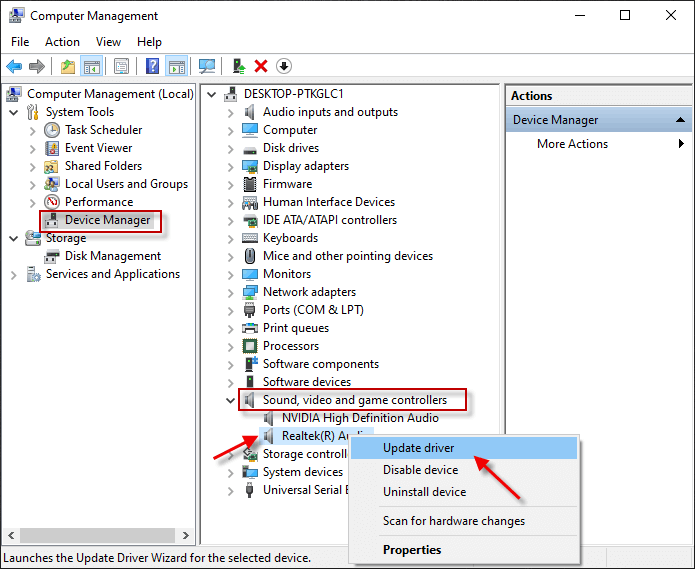This screenshot has width=695, height=569.
Task: Click the Processors category icon
Action: click(250, 346)
